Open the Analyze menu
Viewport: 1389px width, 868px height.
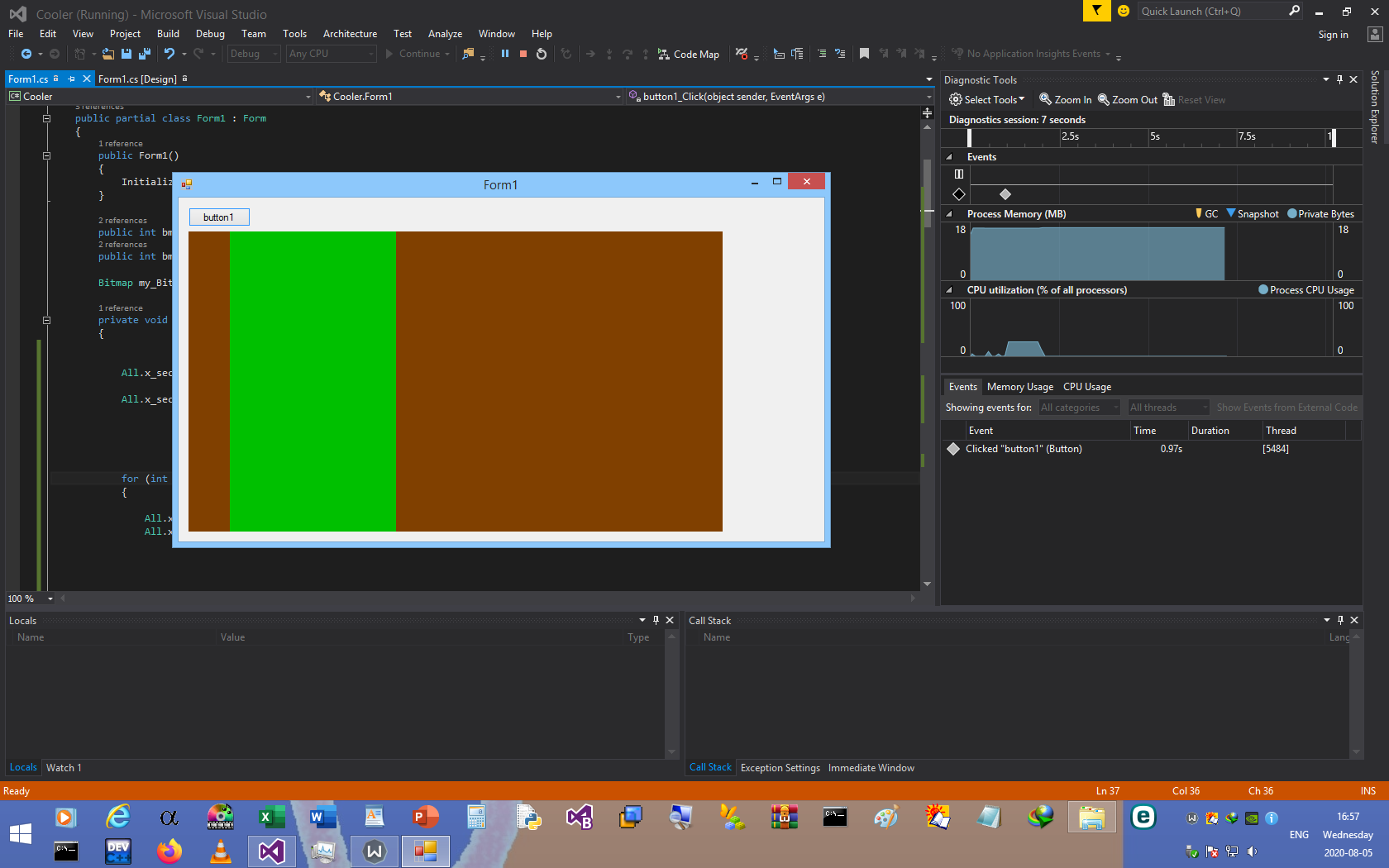click(445, 34)
